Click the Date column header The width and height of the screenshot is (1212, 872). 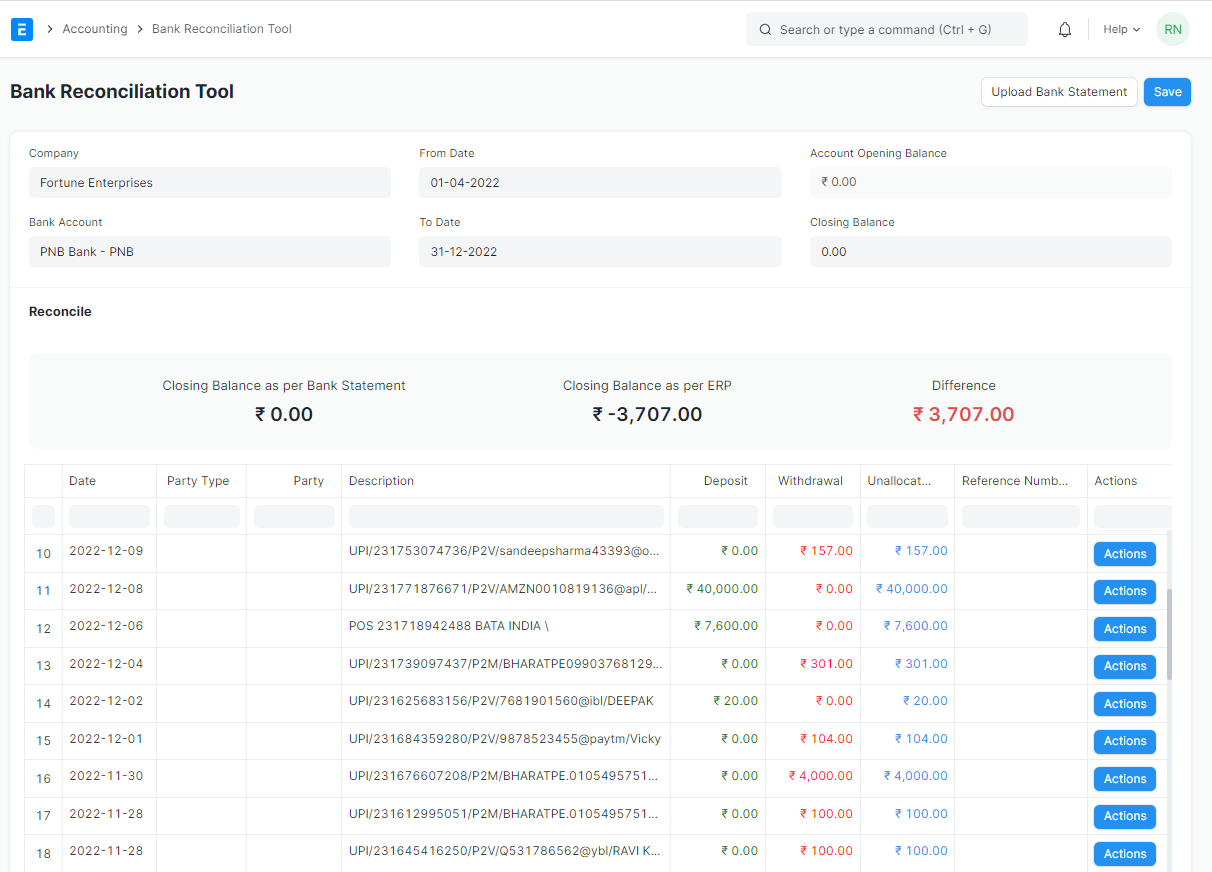tap(83, 481)
